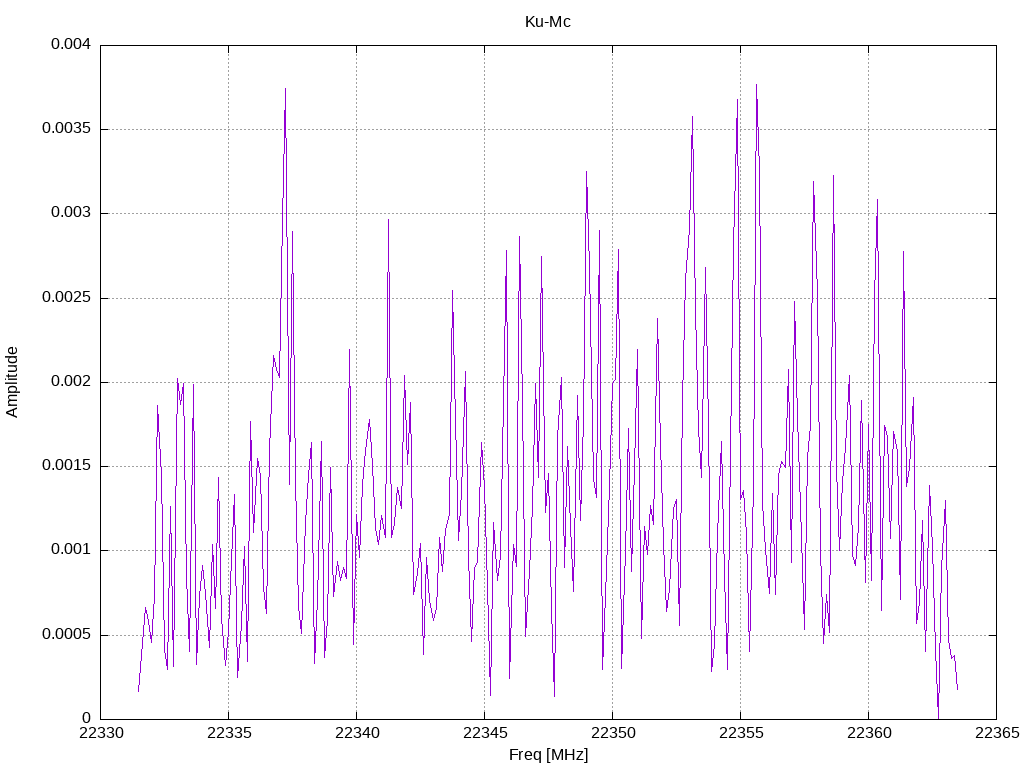Click the 0 y-axis origin label
Image resolution: width=1024 pixels, height=768 pixels.
click(86, 719)
